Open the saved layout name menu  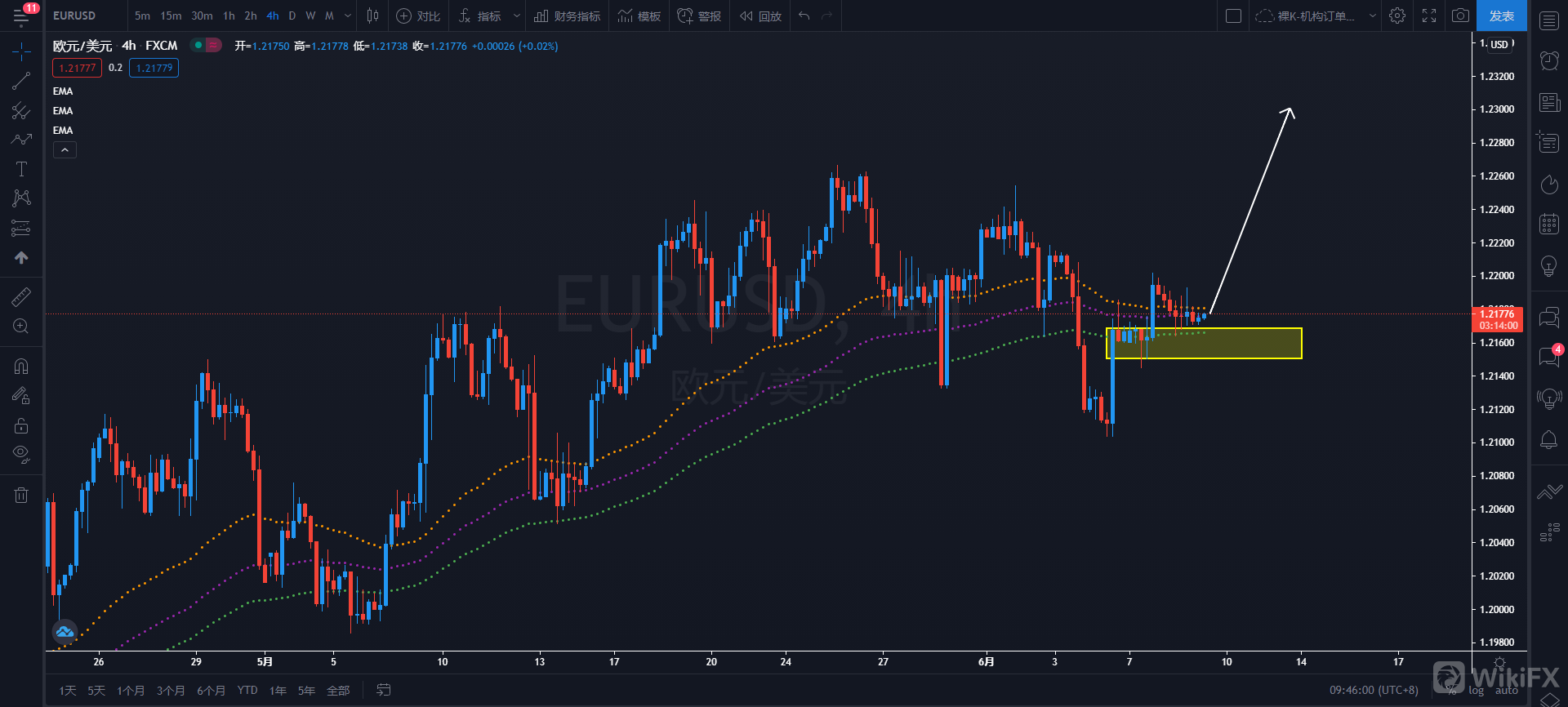pos(1305,16)
